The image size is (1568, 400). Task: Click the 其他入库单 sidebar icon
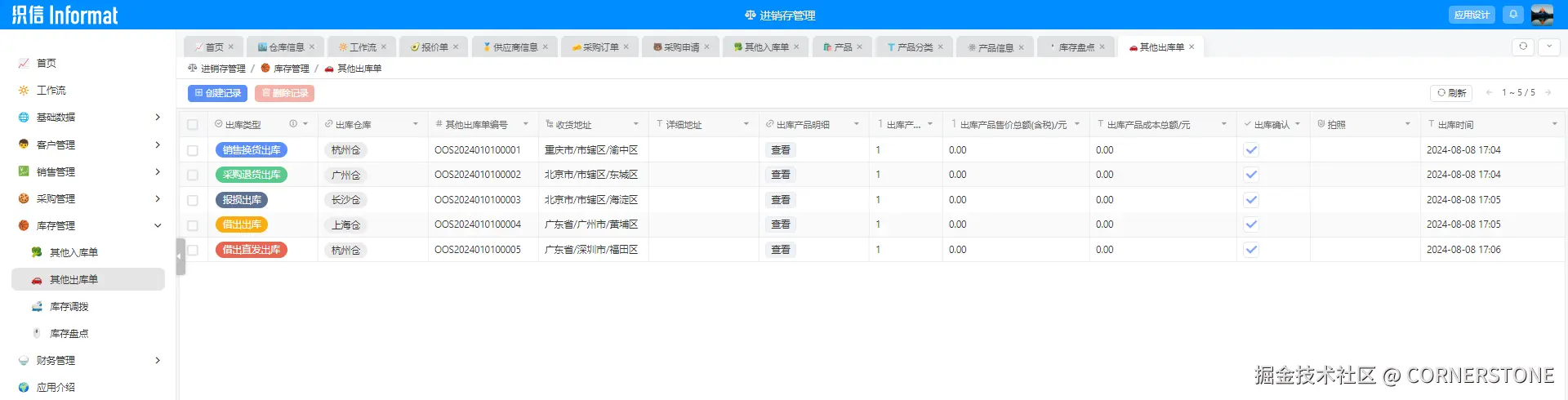(37, 252)
